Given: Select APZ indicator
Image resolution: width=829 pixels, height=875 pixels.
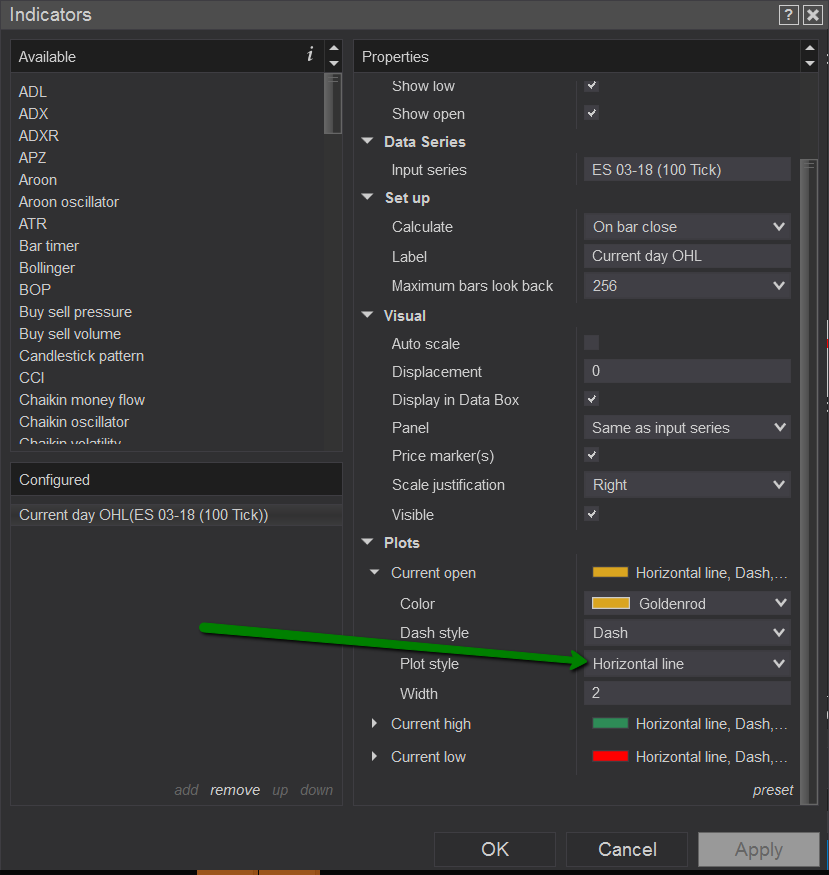Looking at the screenshot, I should (32, 158).
